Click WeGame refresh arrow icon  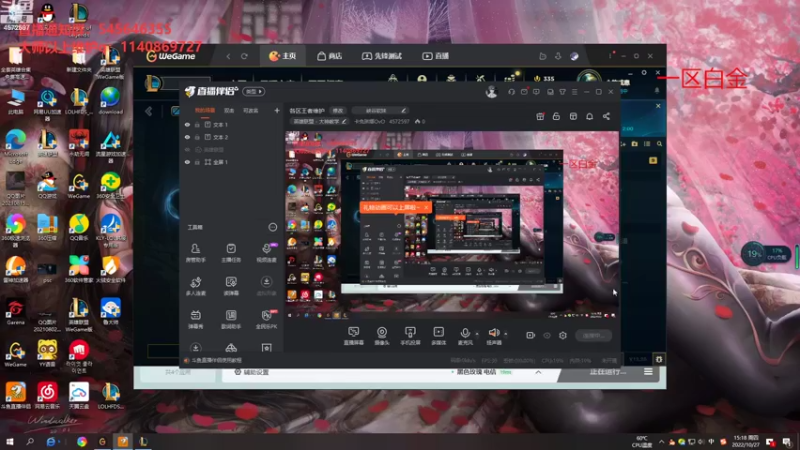click(244, 56)
